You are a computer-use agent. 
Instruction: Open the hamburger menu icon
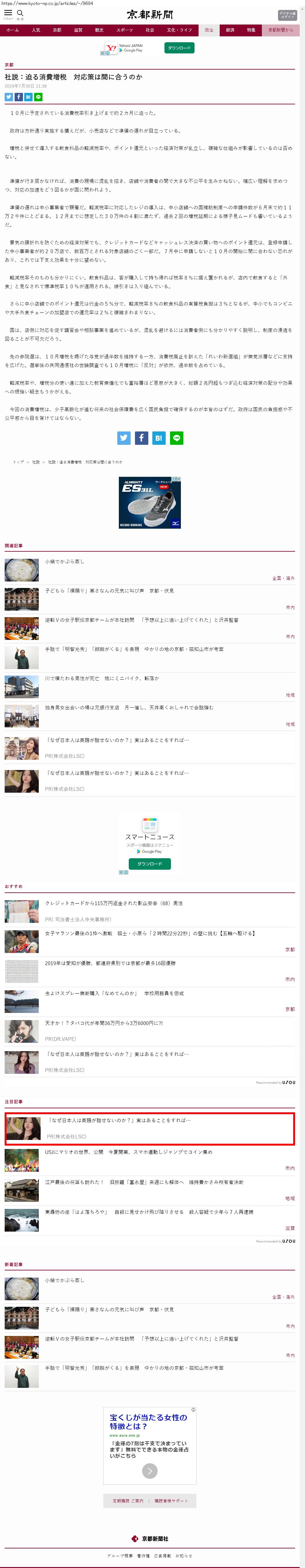[8, 13]
